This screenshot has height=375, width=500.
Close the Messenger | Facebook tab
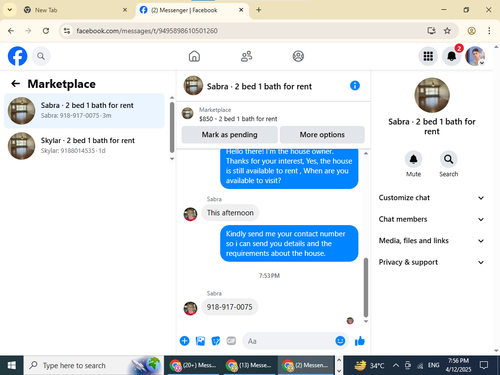coord(241,10)
